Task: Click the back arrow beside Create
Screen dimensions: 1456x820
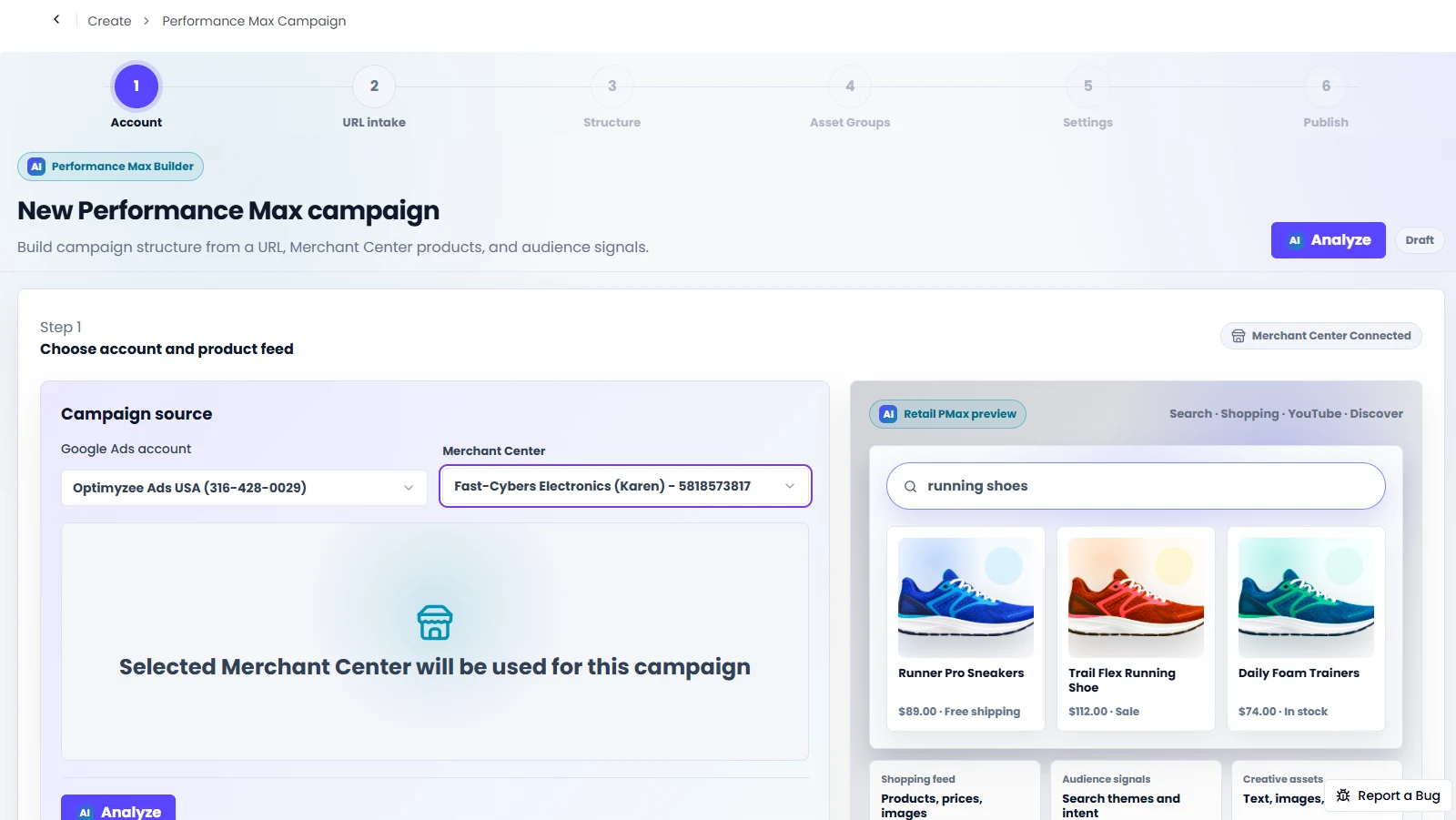Action: pyautogui.click(x=56, y=19)
